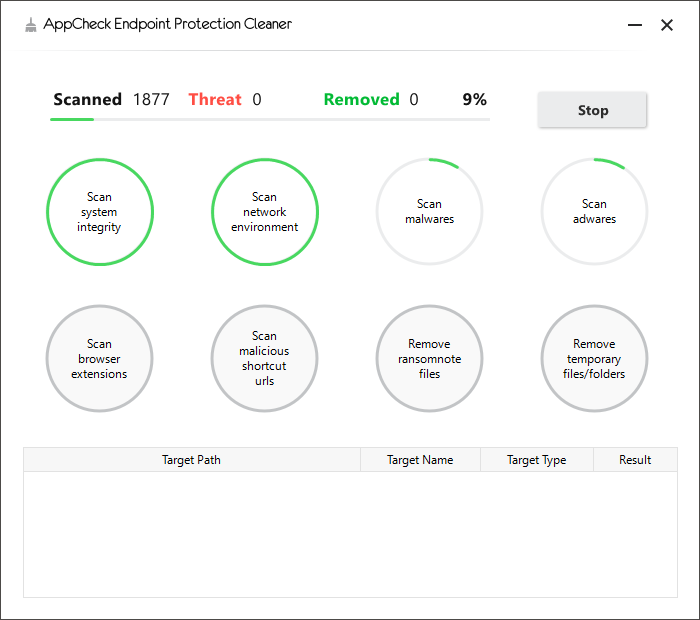Viewport: 700px width, 620px height.
Task: Select the Scan network environment circle
Action: 265,212
